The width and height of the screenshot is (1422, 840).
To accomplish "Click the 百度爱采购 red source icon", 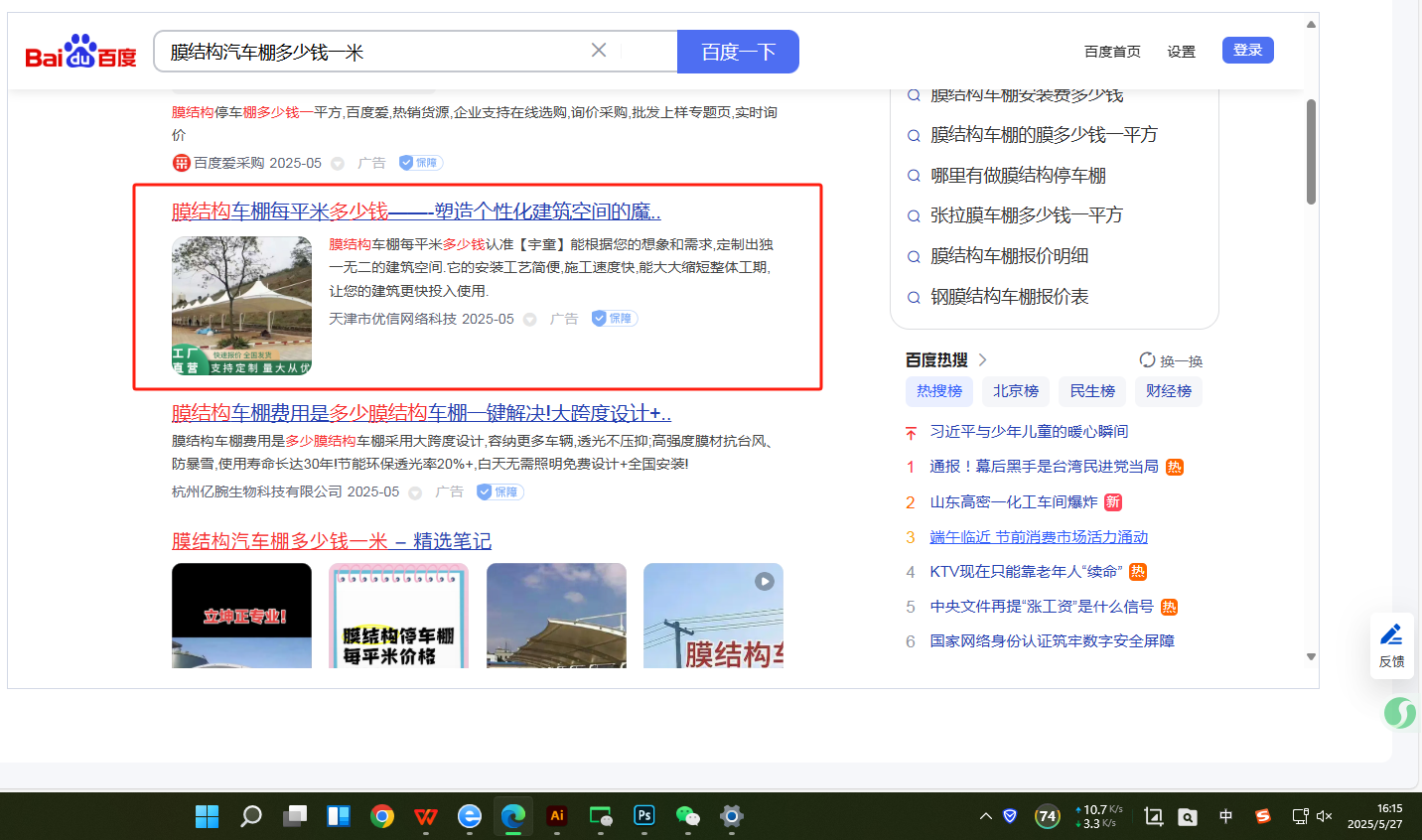I will pyautogui.click(x=181, y=163).
